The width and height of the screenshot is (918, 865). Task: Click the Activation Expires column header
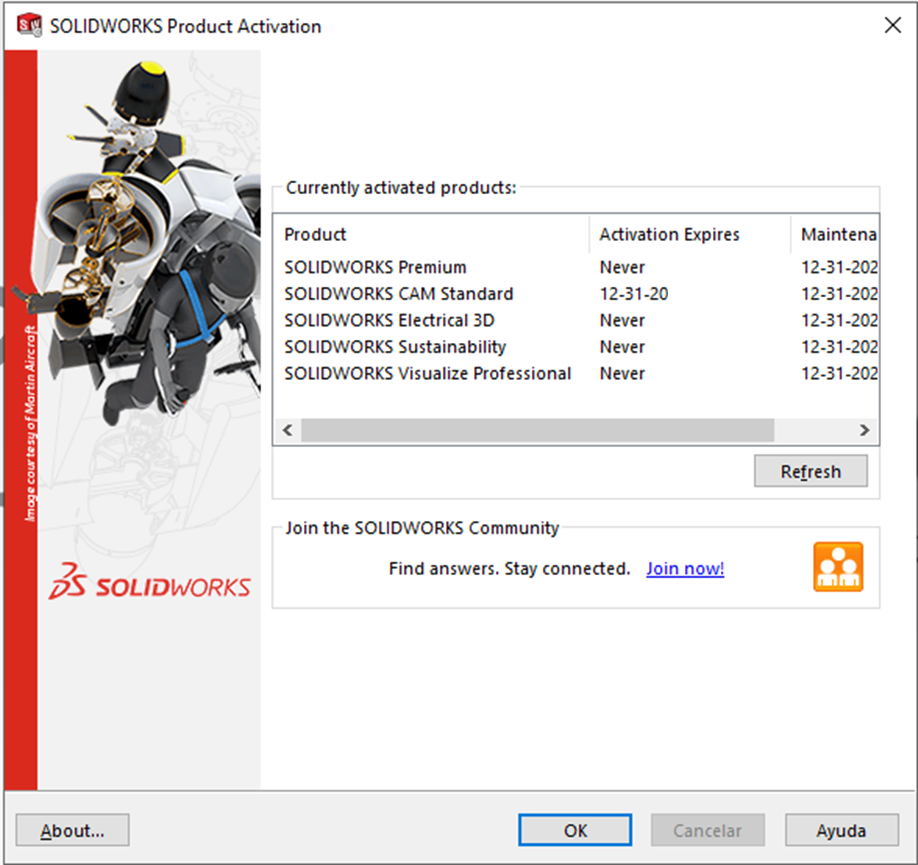click(690, 234)
